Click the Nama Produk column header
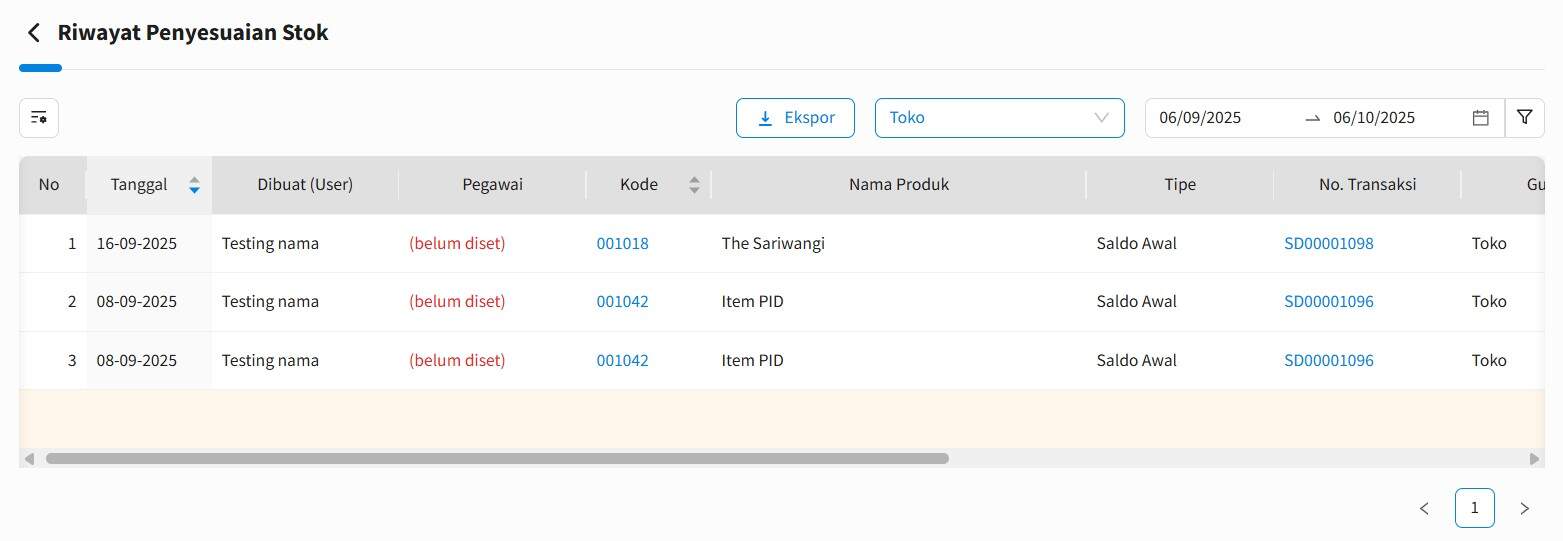 898,185
